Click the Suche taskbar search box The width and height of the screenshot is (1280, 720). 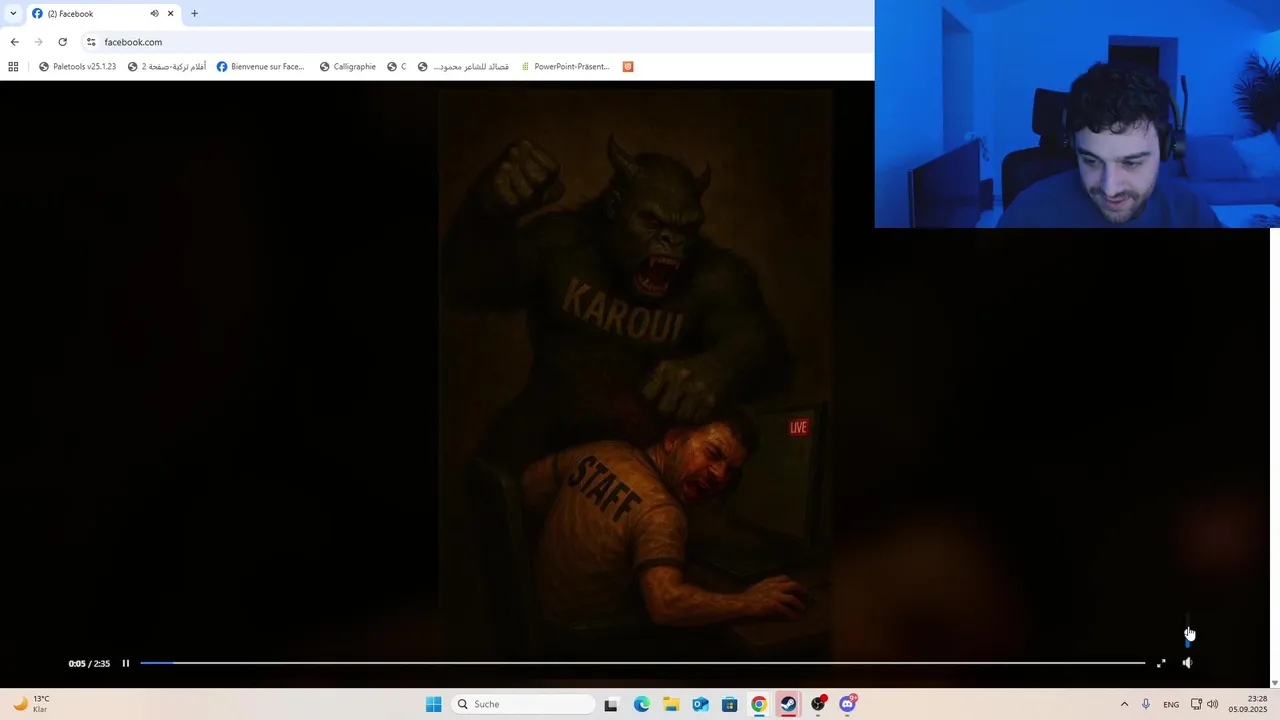tap(522, 704)
